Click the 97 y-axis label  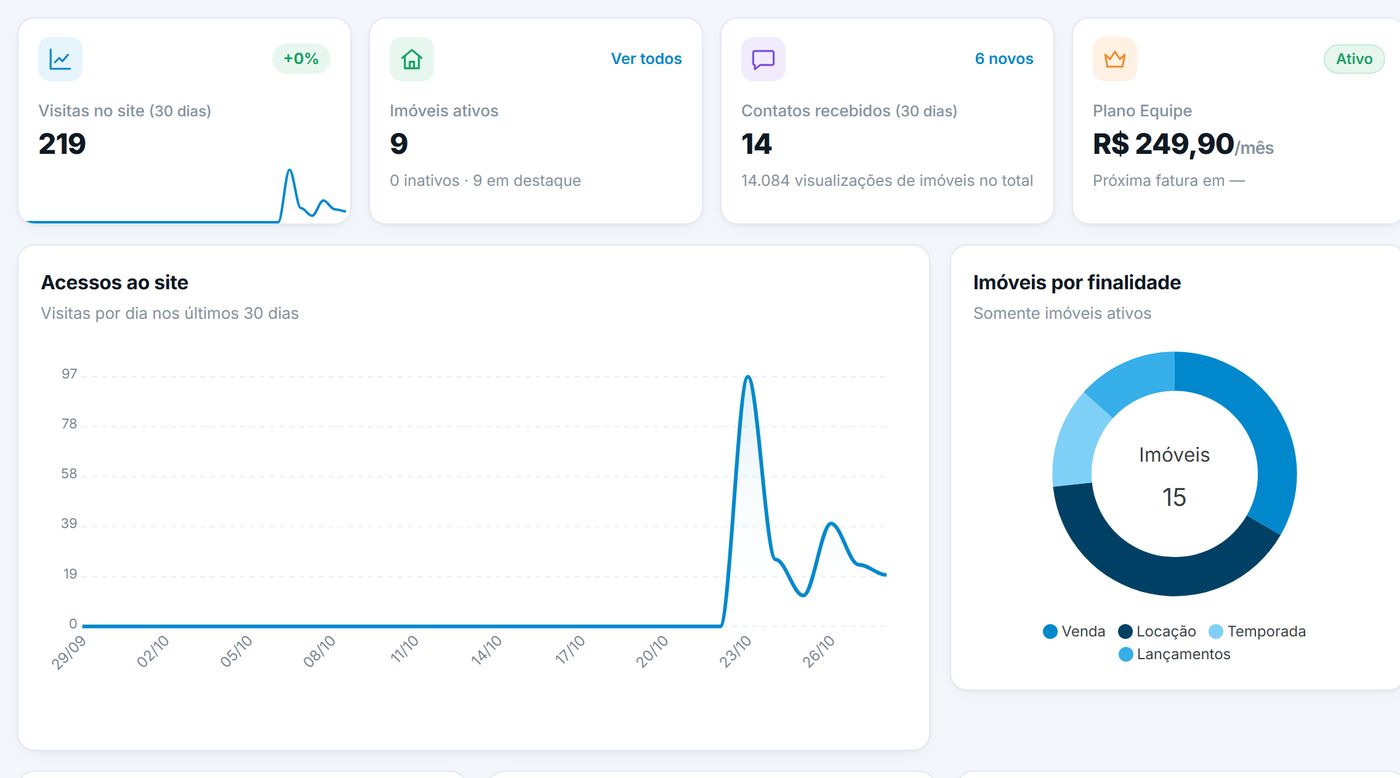[69, 375]
